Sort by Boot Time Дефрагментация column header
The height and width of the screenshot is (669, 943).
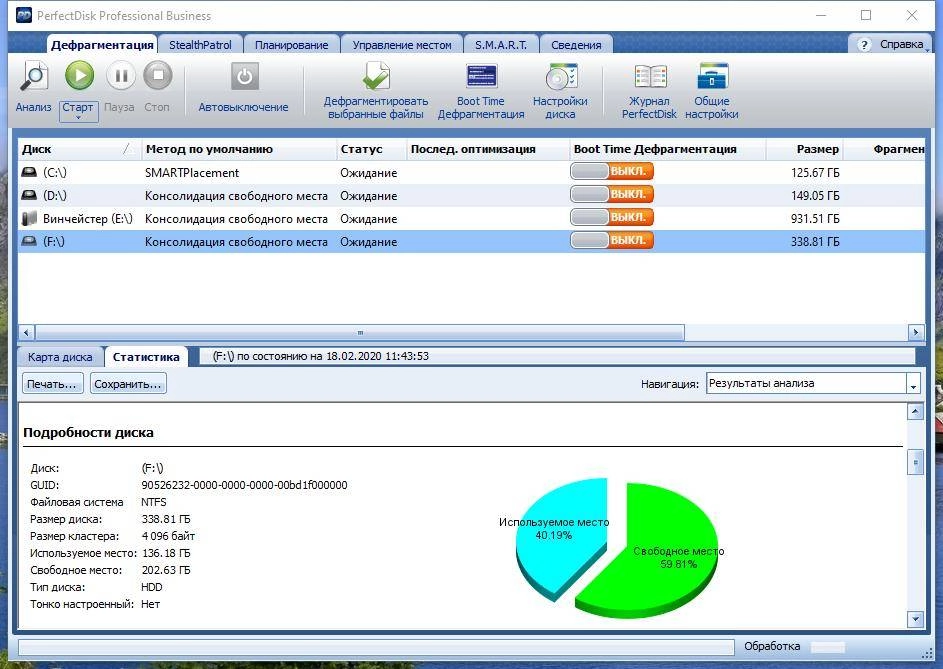668,149
